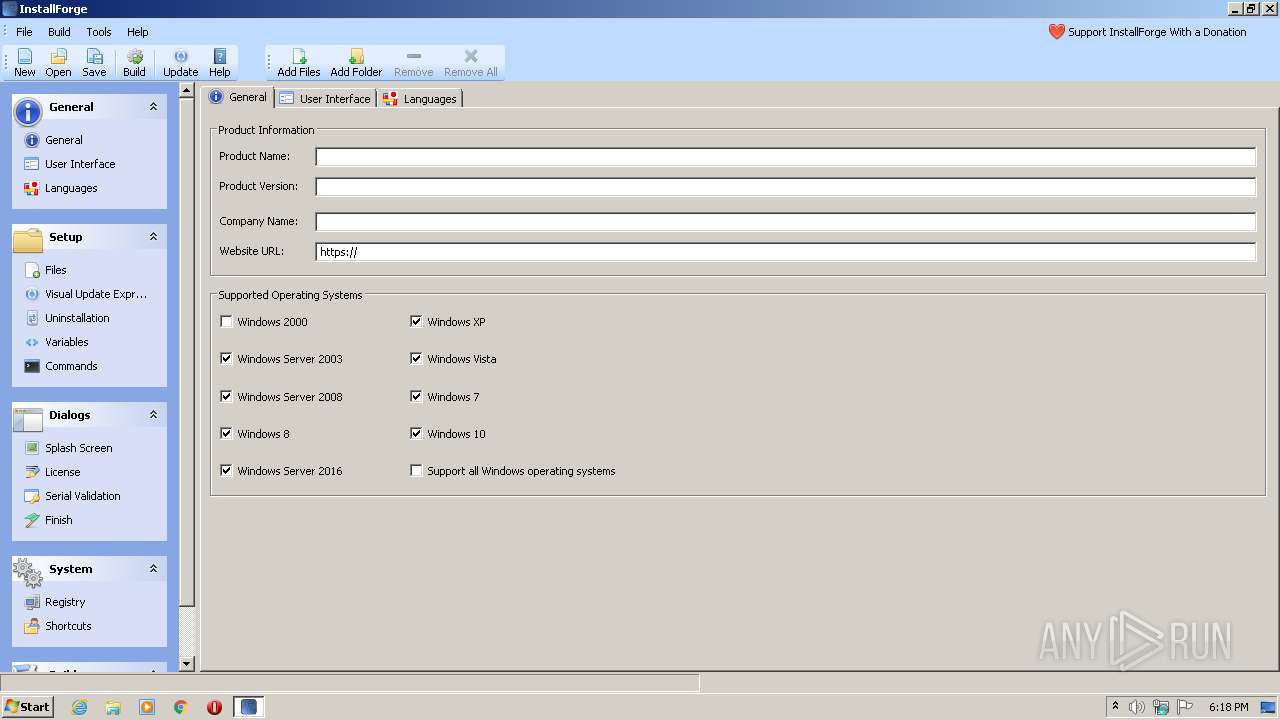Click the donation heart icon
This screenshot has width=1280, height=720.
click(1057, 32)
